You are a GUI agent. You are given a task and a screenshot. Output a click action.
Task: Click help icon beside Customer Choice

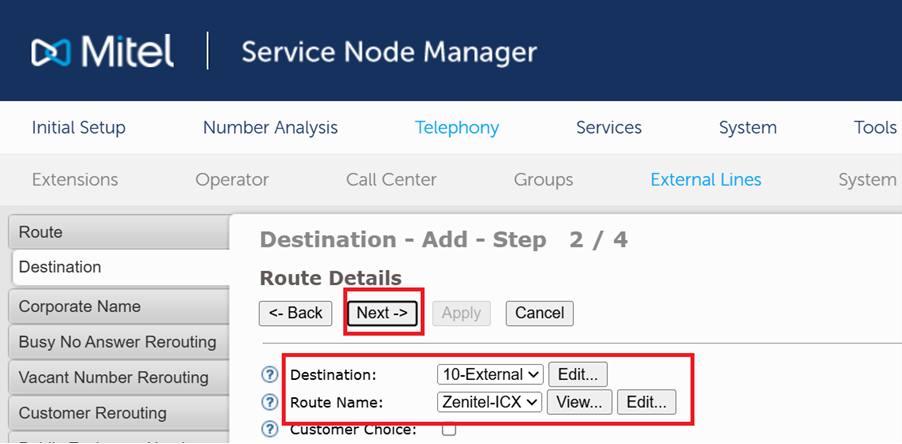click(269, 430)
